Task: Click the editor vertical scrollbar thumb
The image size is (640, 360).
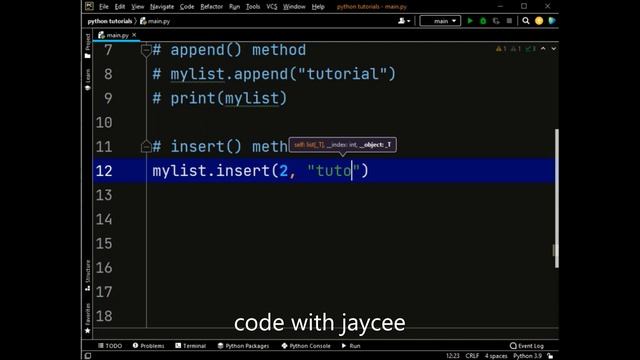Action: pyautogui.click(x=557, y=198)
